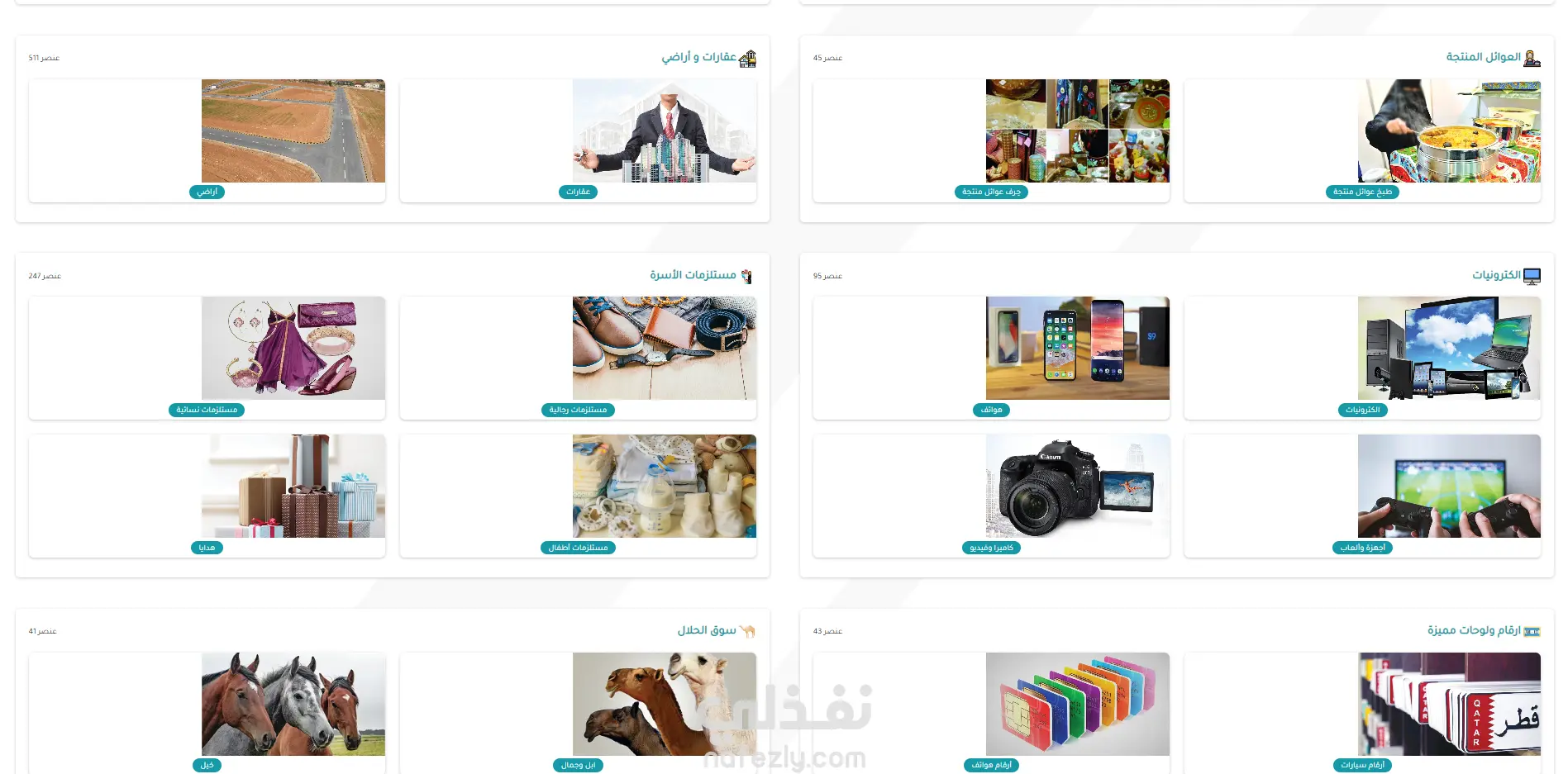Click the family supplies section icon
This screenshot has height=774, width=1568.
[x=747, y=276]
